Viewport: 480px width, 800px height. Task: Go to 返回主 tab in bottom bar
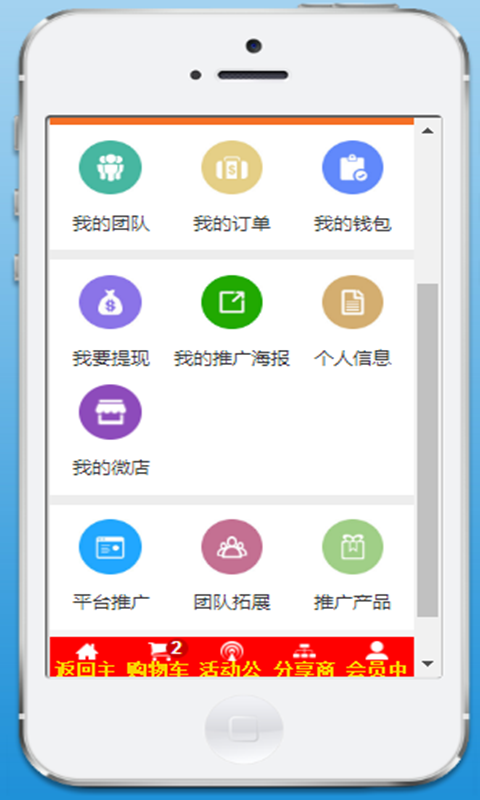click(87, 669)
